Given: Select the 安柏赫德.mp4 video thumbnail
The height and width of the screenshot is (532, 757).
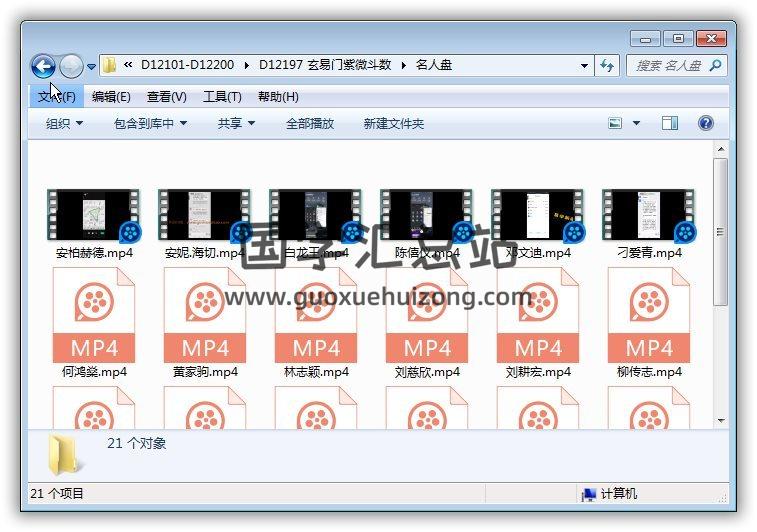Looking at the screenshot, I should click(x=94, y=215).
